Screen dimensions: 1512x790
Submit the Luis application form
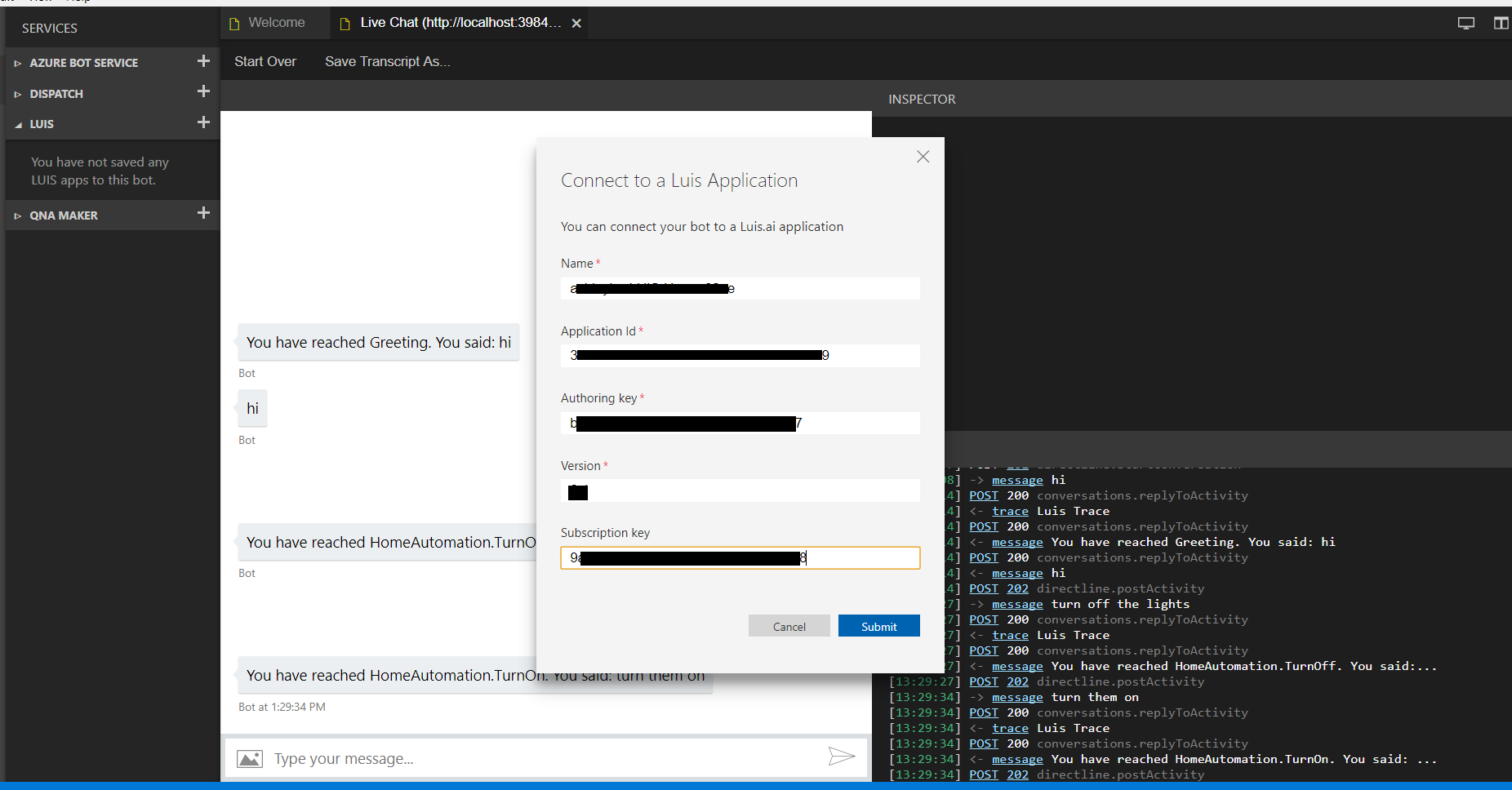click(x=878, y=625)
